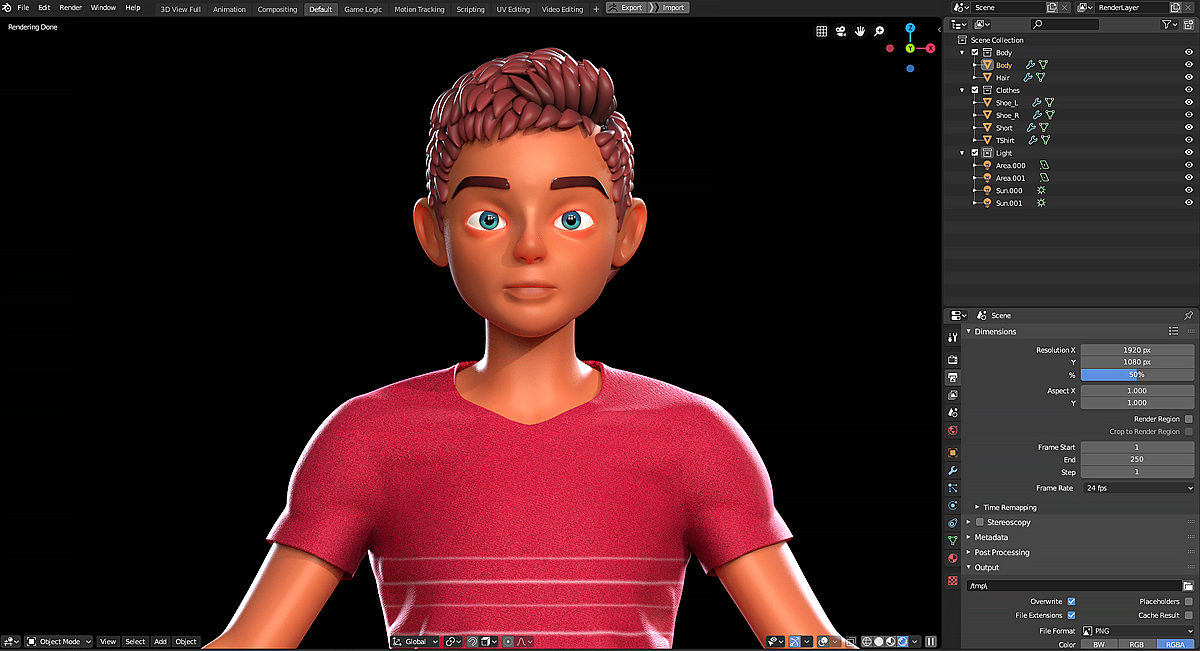Expand the Post Processing panel
Image resolution: width=1200 pixels, height=651 pixels.
968,552
